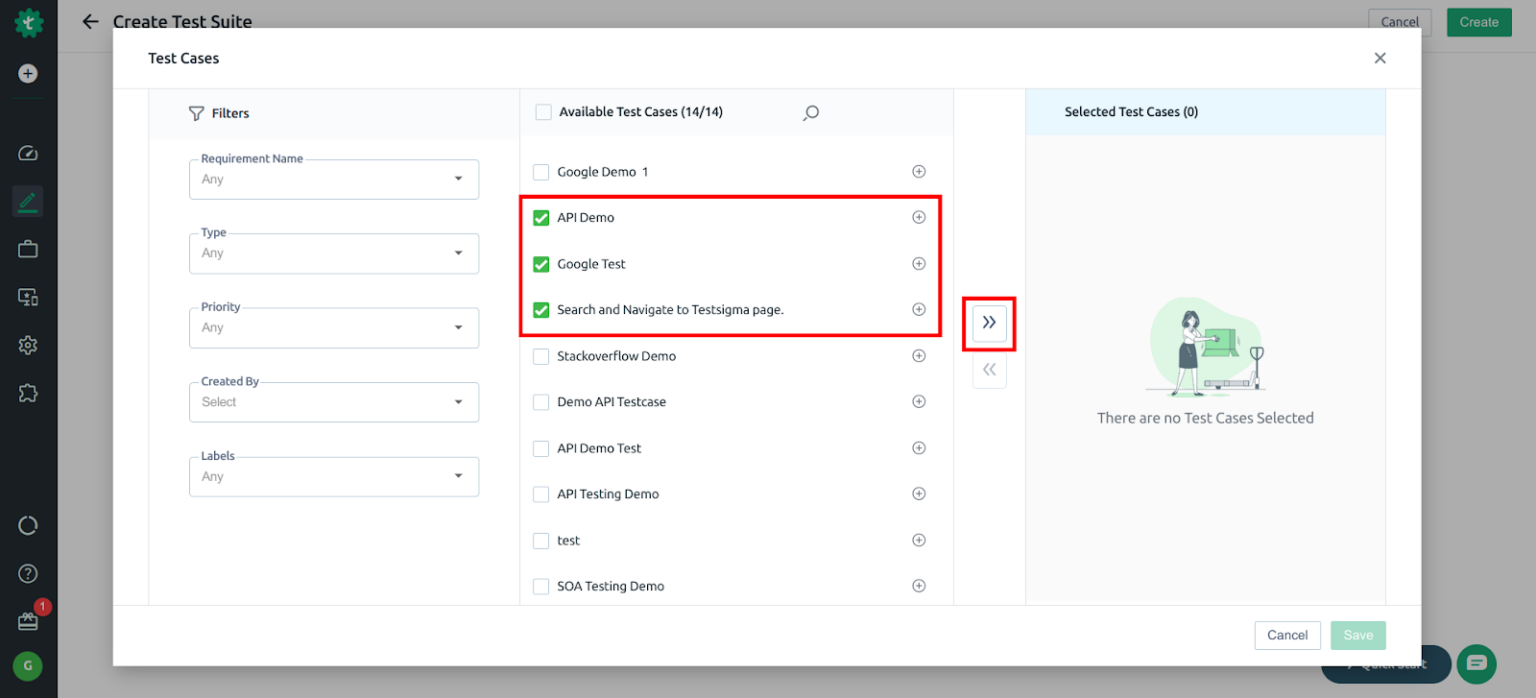Select the dashboard gauge icon in sidebar
1536x698 pixels.
click(28, 153)
